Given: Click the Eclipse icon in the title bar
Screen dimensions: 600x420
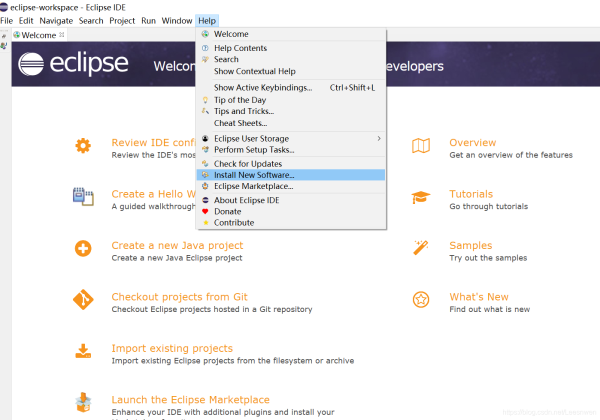Looking at the screenshot, I should (x=3, y=7).
